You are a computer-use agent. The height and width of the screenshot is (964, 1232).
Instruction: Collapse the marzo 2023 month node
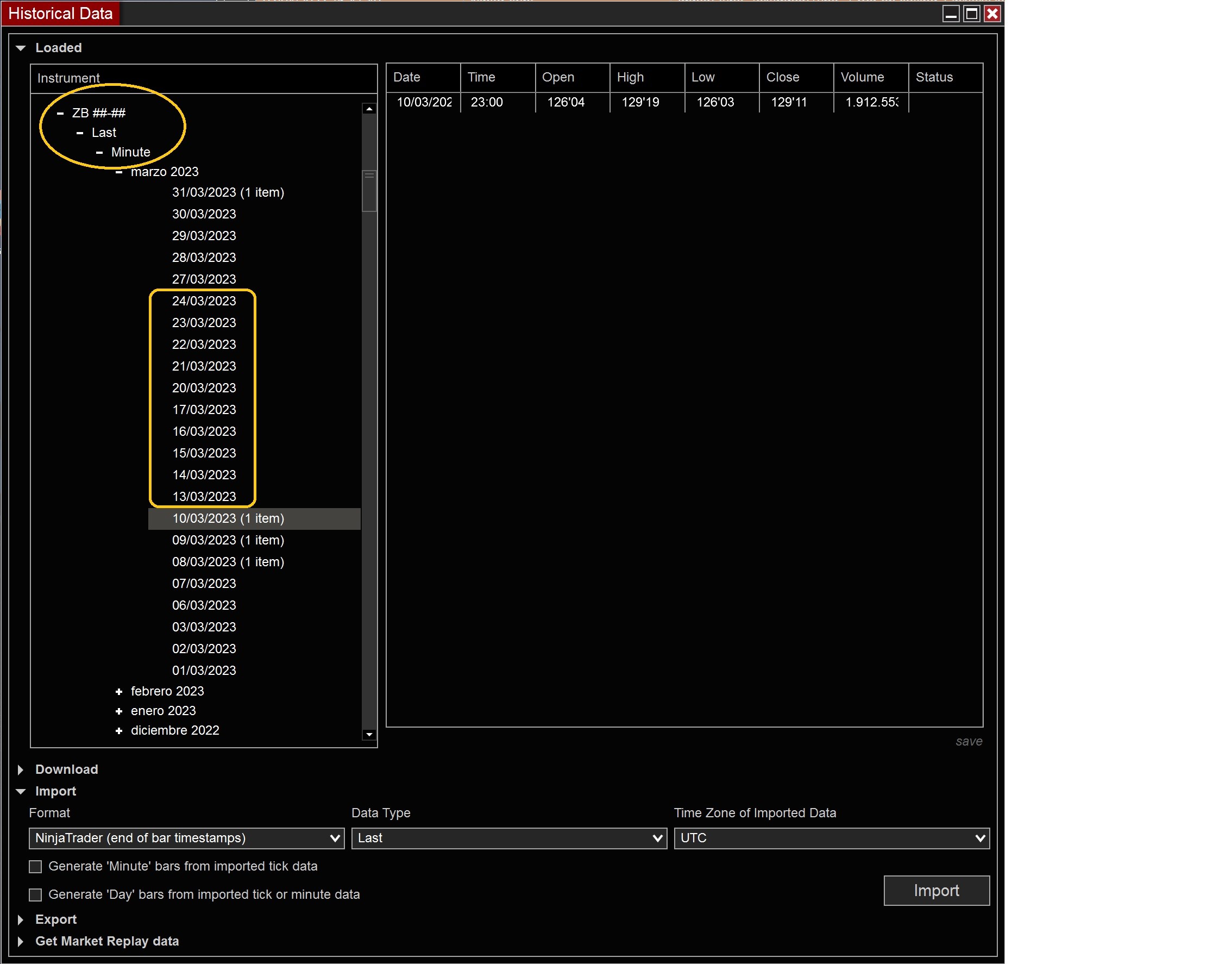tap(119, 172)
